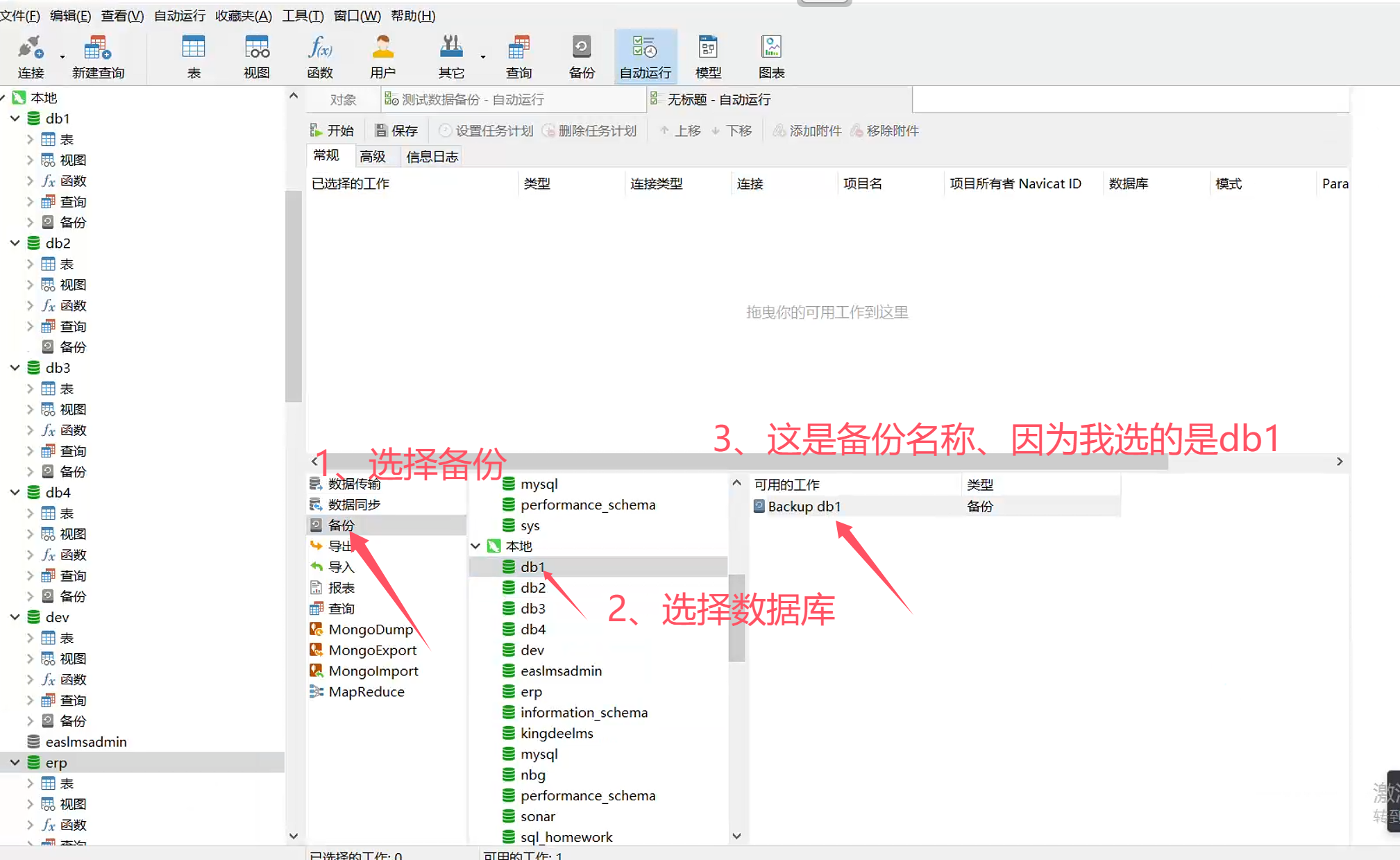Image resolution: width=1400 pixels, height=860 pixels.
Task: Collapse db4 node in connection tree
Action: pyautogui.click(x=15, y=492)
